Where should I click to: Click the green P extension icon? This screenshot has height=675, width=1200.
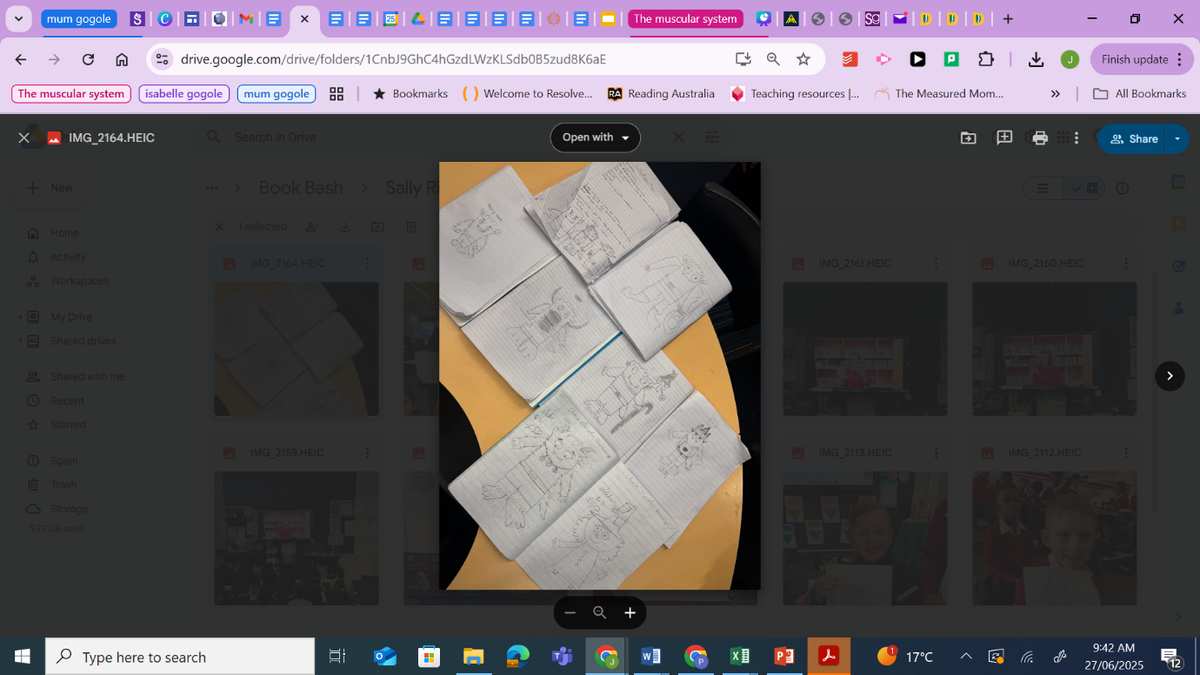pyautogui.click(x=952, y=60)
